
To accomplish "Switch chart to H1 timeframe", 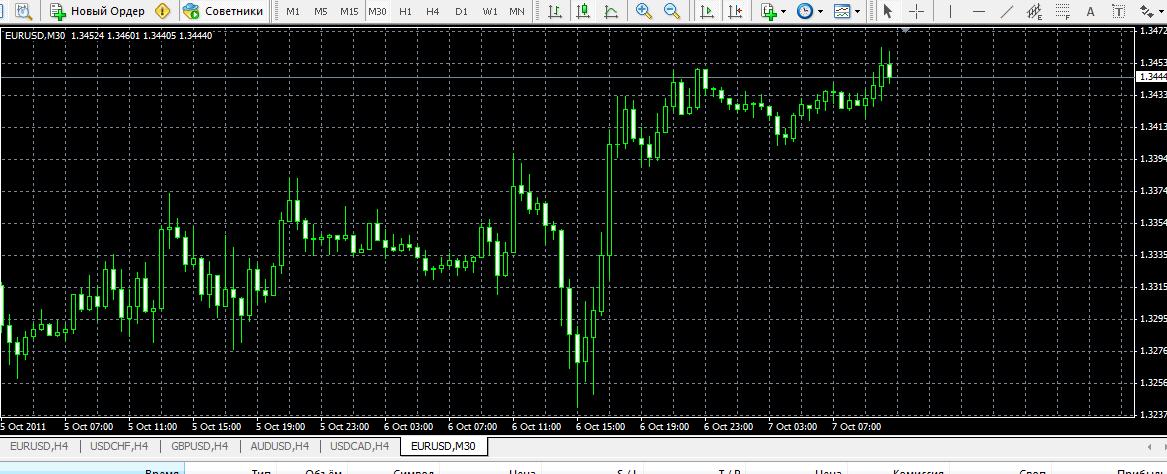I will pos(405,12).
